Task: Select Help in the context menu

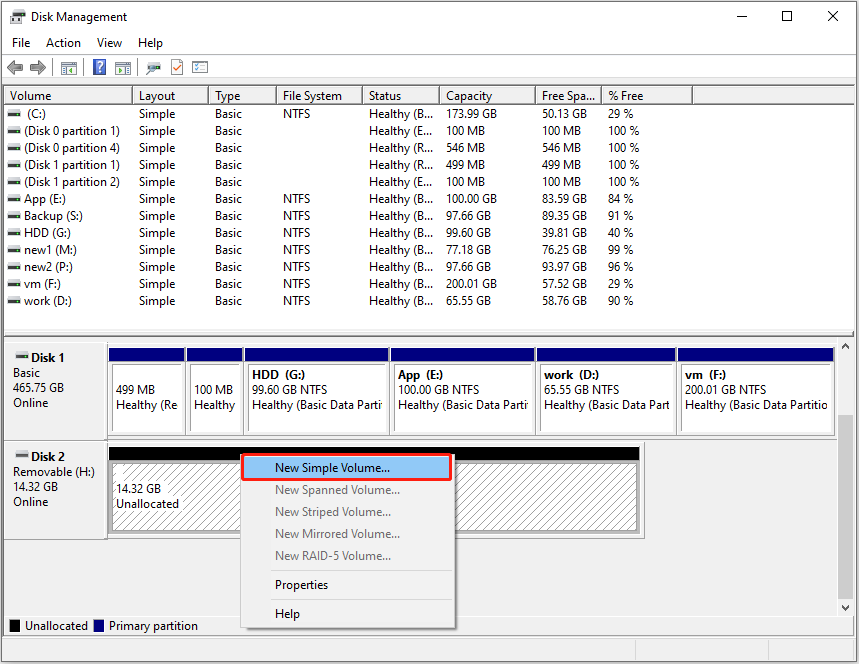Action: [x=287, y=613]
